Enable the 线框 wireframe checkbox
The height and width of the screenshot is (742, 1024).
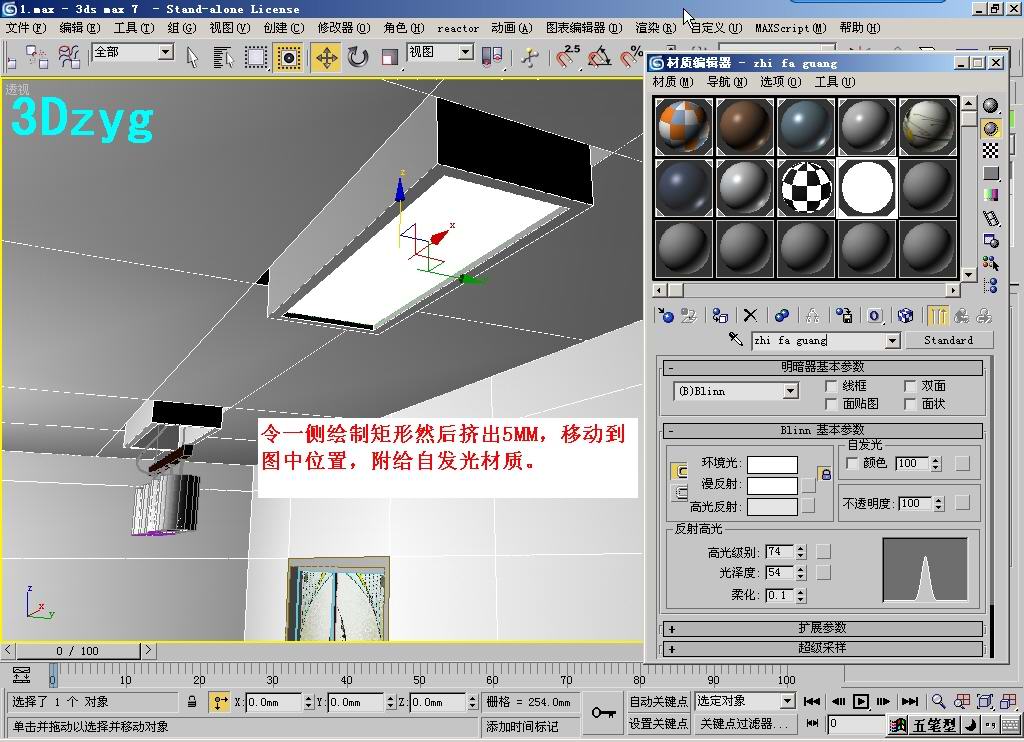831,386
